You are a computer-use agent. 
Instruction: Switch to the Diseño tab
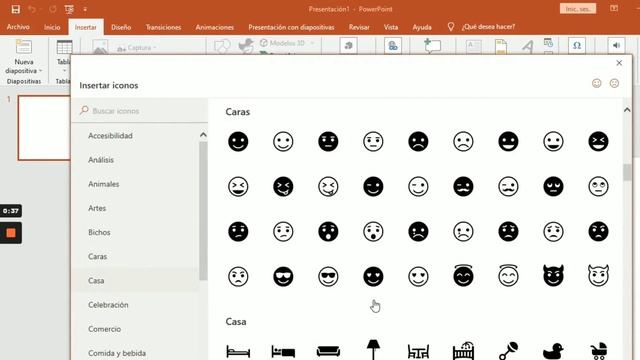121,27
